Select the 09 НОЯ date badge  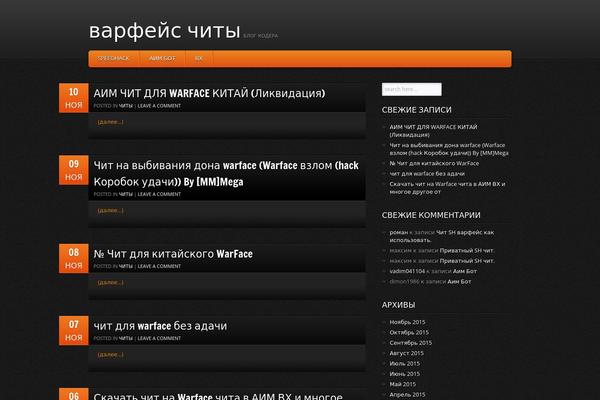pyautogui.click(x=73, y=170)
